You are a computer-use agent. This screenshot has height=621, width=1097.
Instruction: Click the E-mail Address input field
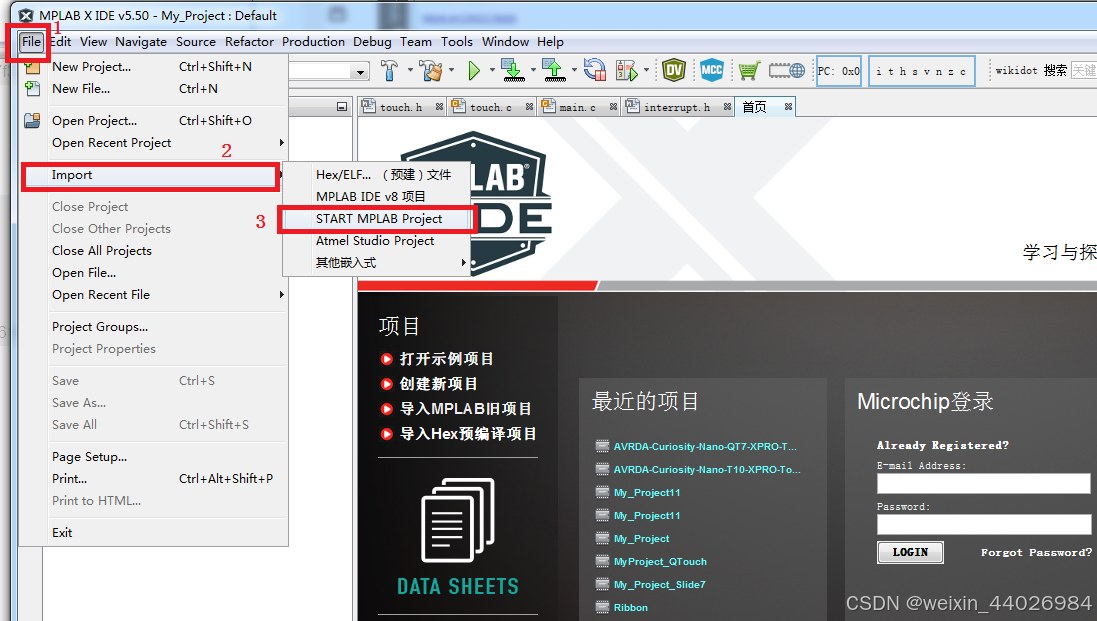[983, 483]
